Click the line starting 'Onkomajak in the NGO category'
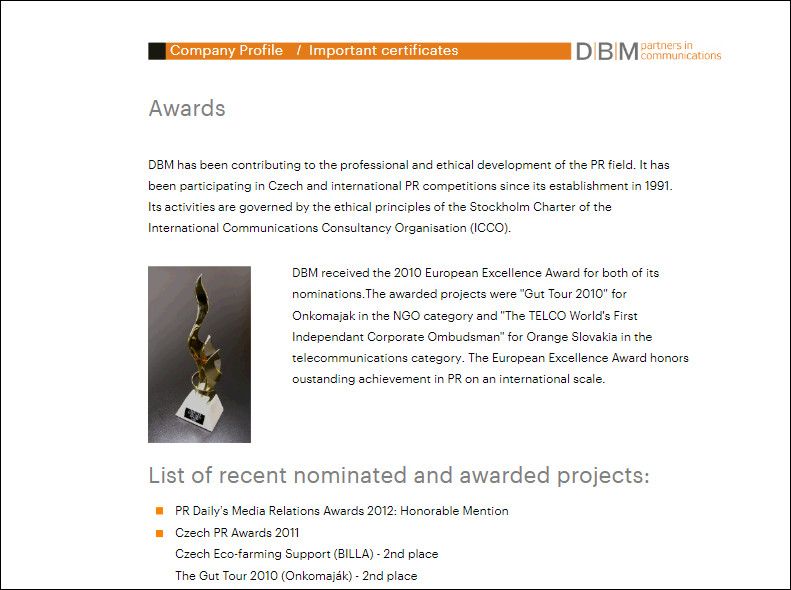 [x=465, y=316]
